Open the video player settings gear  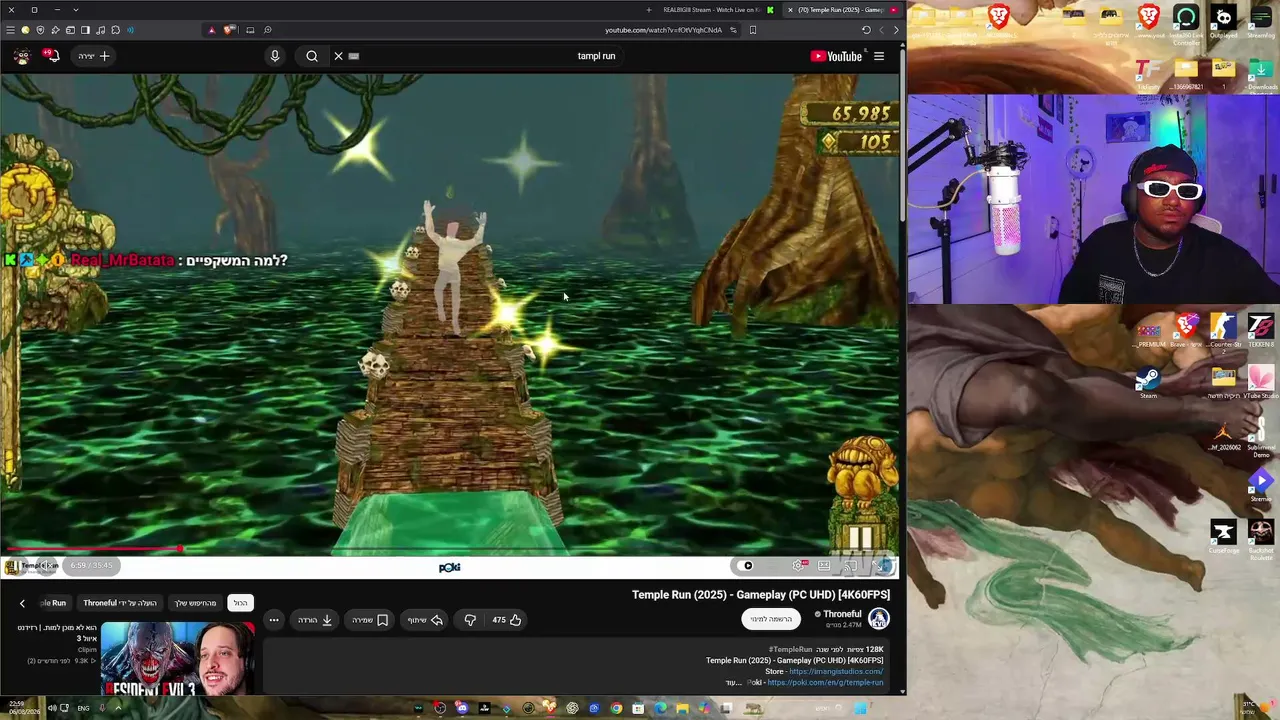(799, 566)
